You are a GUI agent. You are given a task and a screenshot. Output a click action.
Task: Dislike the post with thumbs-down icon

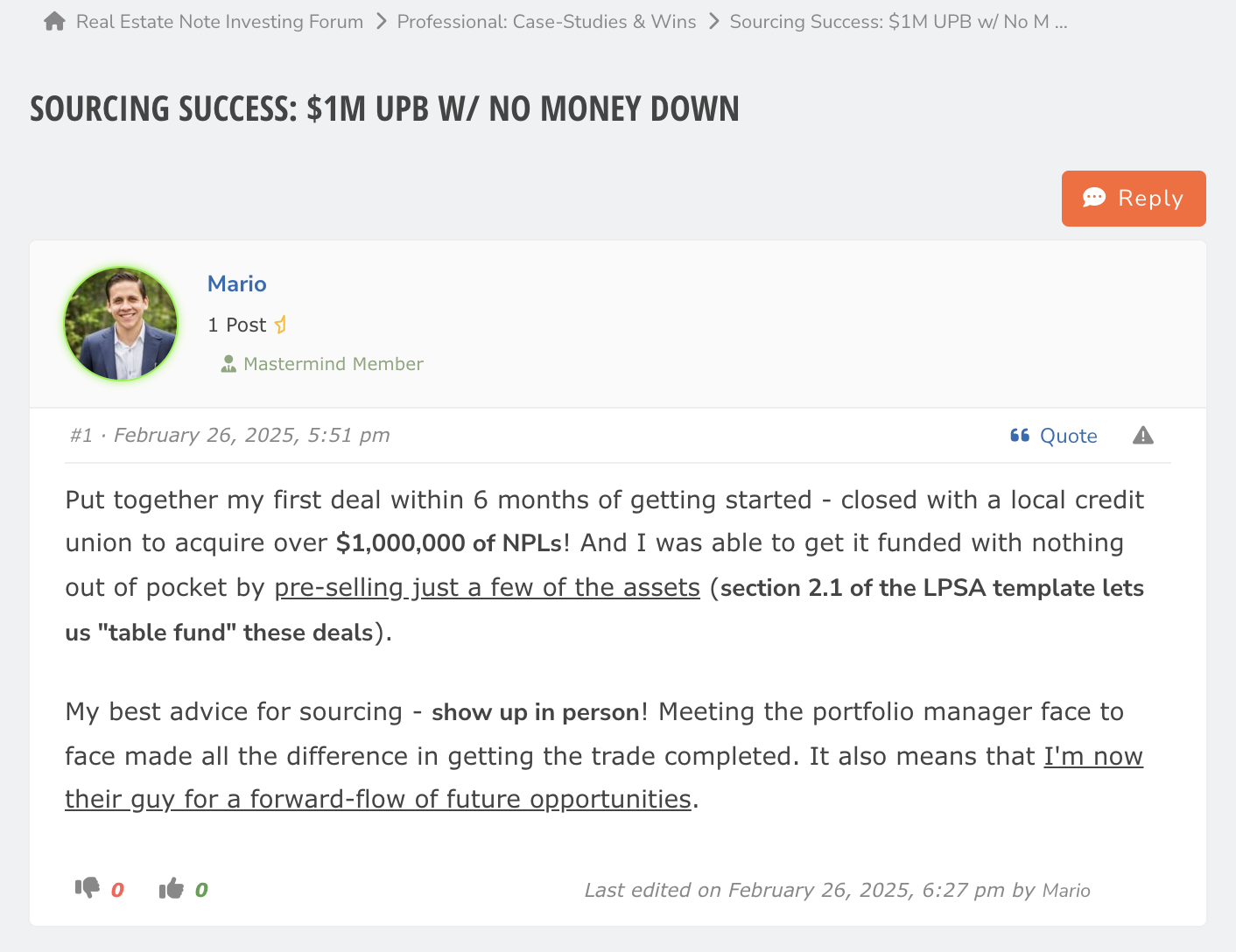[87, 888]
